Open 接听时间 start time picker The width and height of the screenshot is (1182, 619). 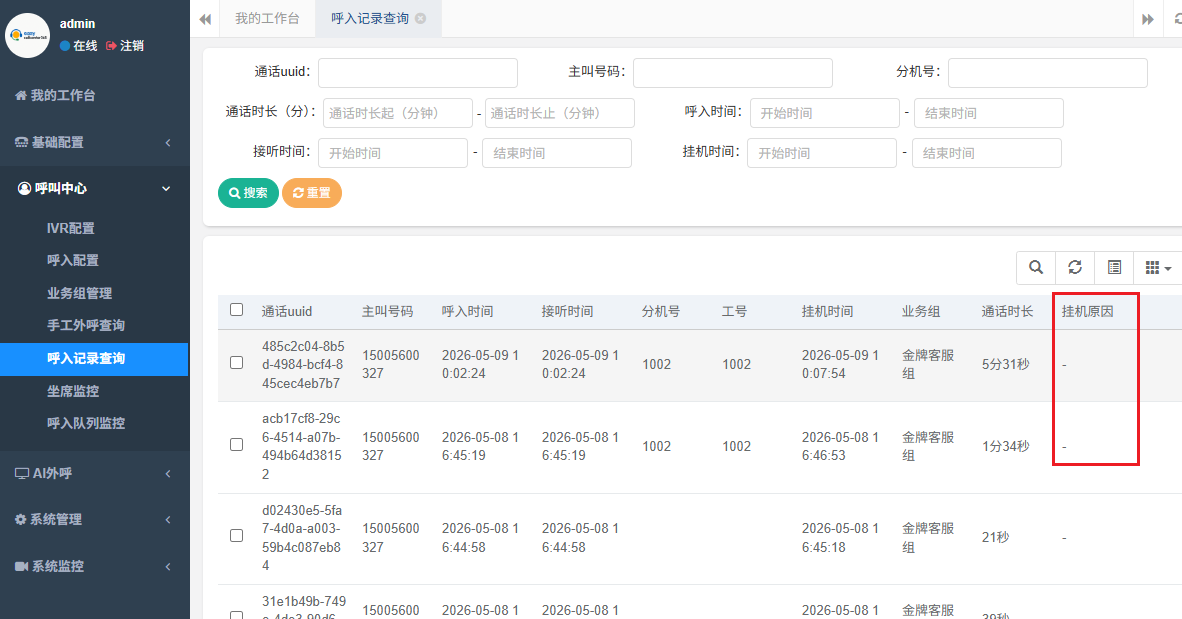[x=393, y=153]
